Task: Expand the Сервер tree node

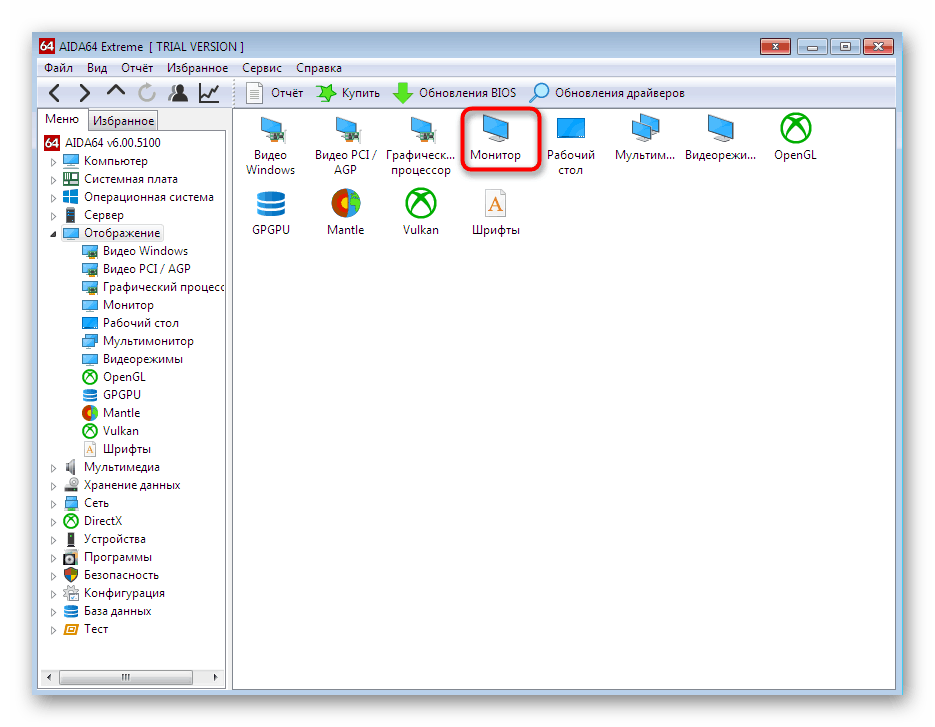Action: point(53,216)
